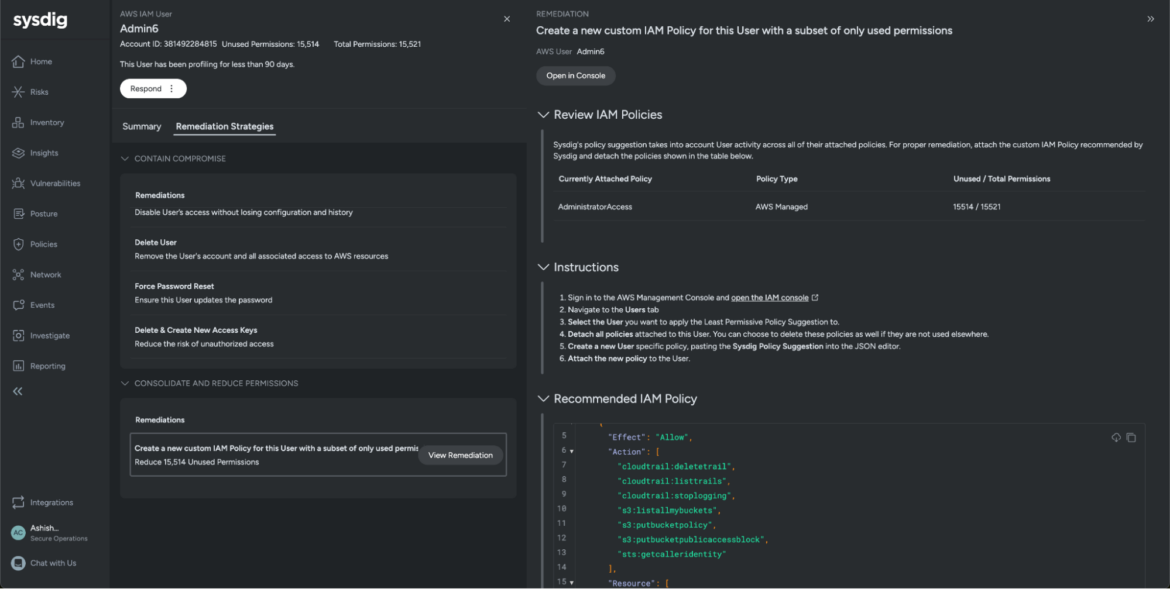Click the AWS Managed policy type cell
The image size is (1170, 589).
tap(781, 207)
